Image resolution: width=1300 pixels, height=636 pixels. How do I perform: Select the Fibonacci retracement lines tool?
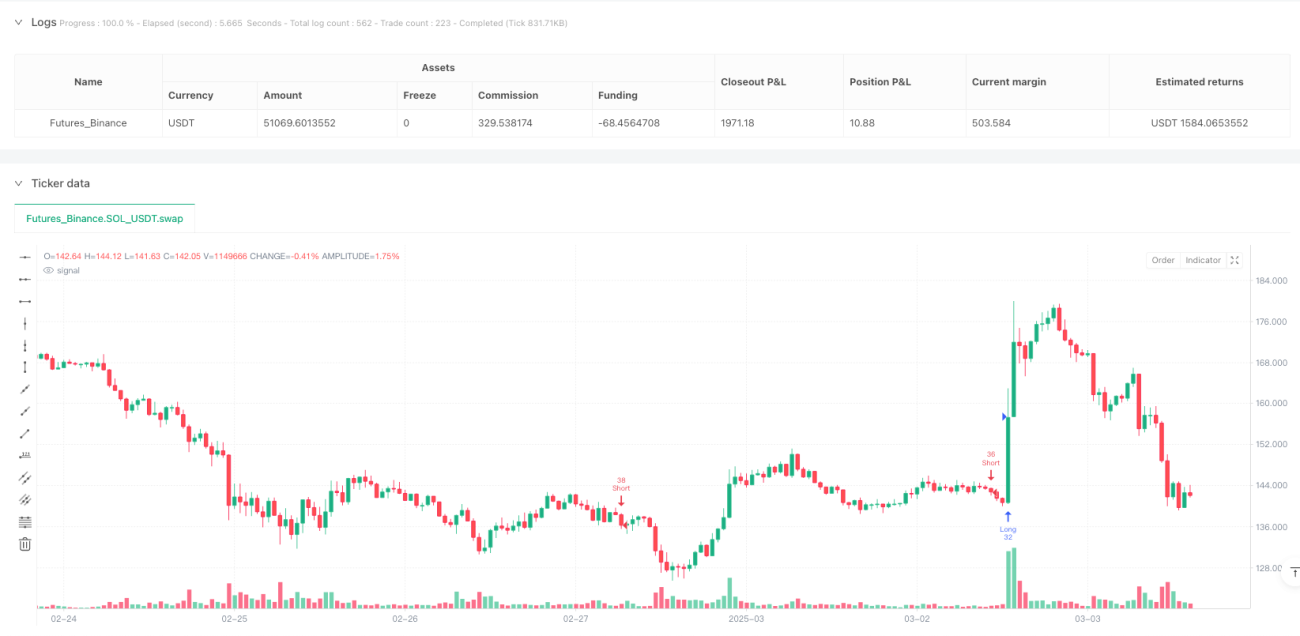pyautogui.click(x=25, y=521)
